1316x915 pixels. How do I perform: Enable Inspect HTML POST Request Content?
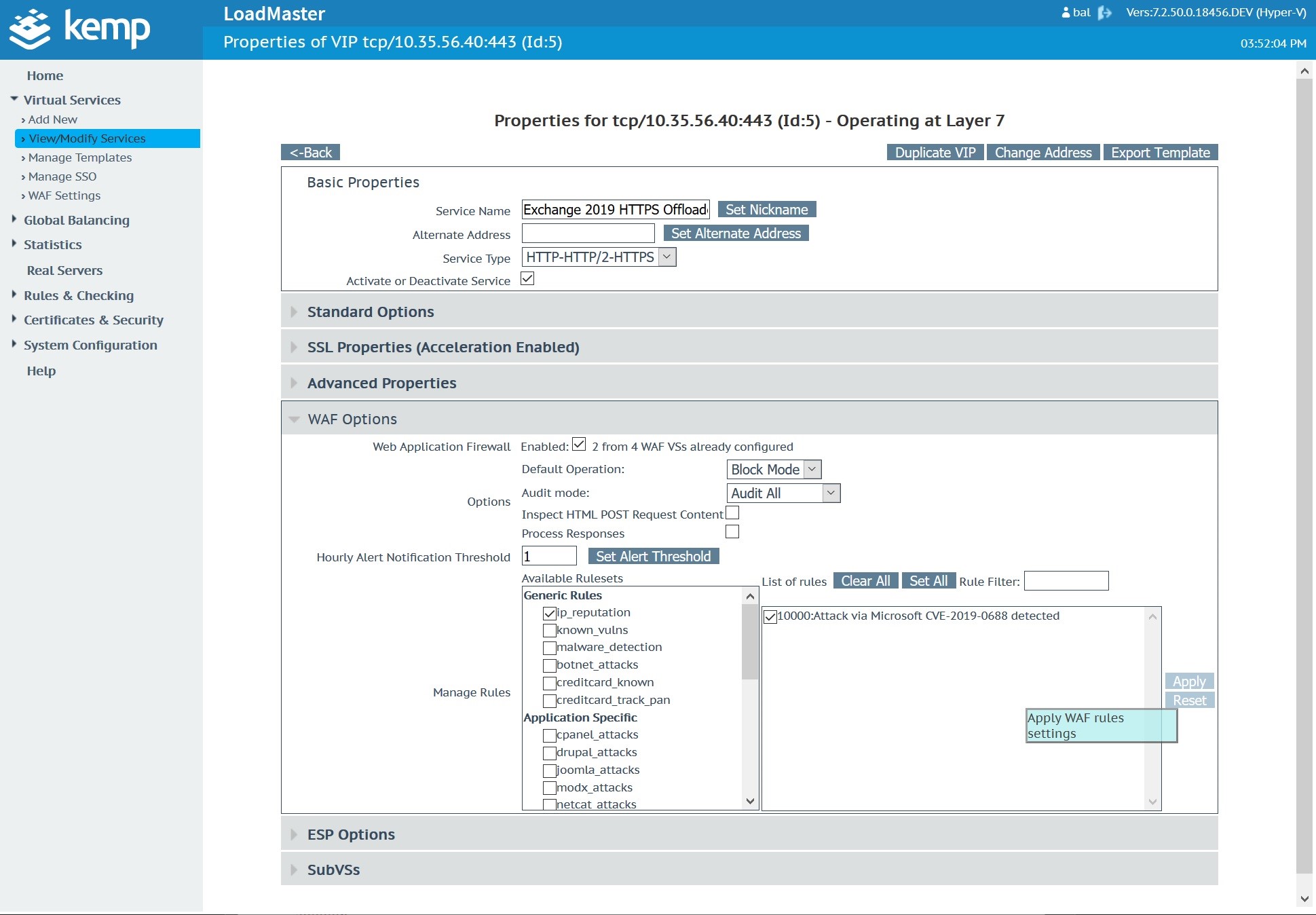click(x=732, y=513)
